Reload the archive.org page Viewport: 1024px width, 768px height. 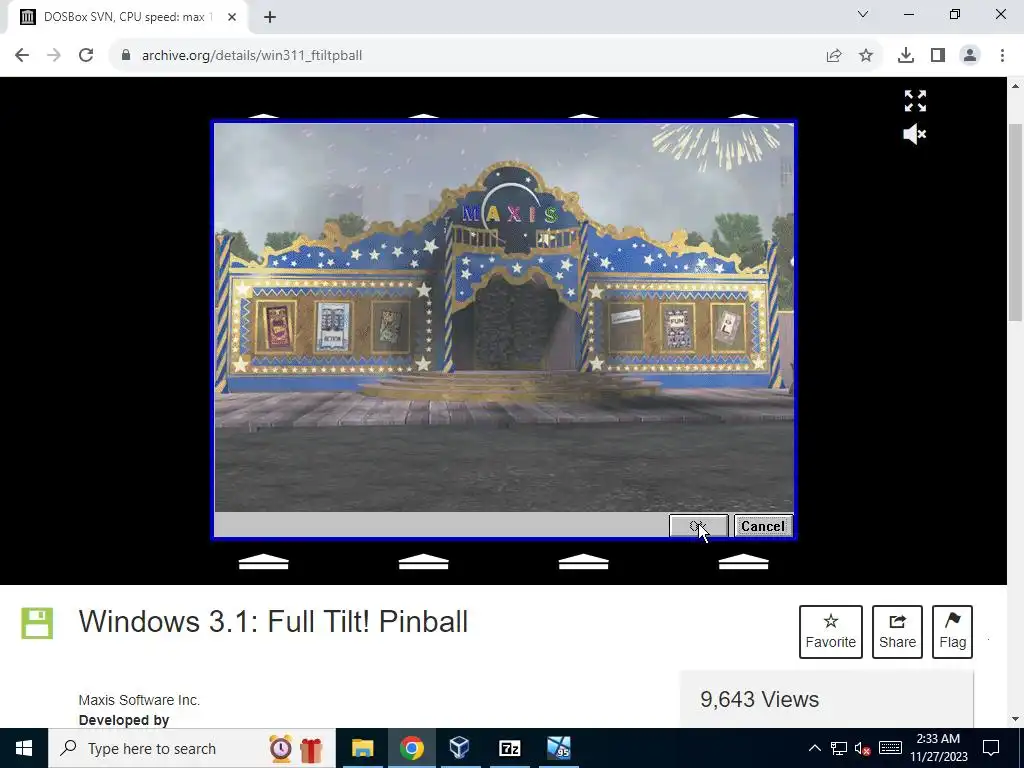[86, 56]
